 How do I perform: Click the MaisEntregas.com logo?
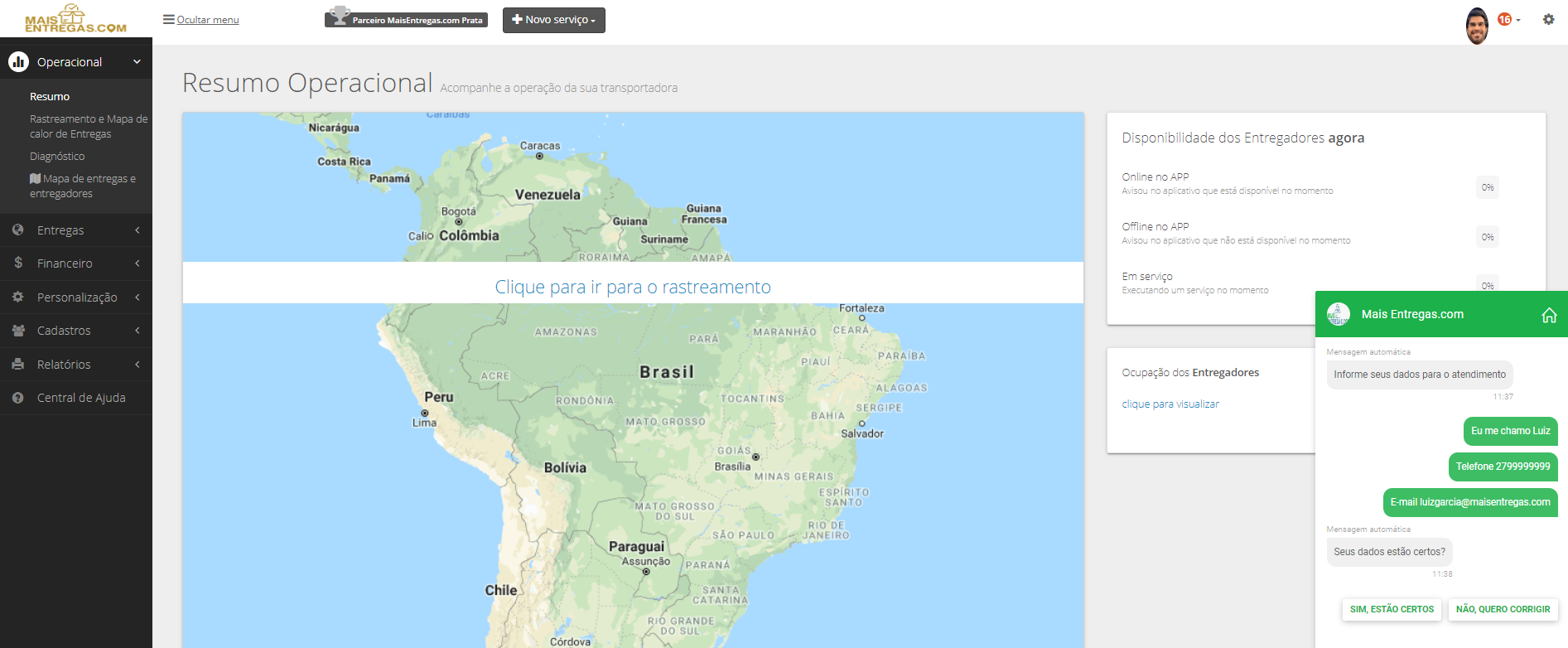pyautogui.click(x=75, y=18)
